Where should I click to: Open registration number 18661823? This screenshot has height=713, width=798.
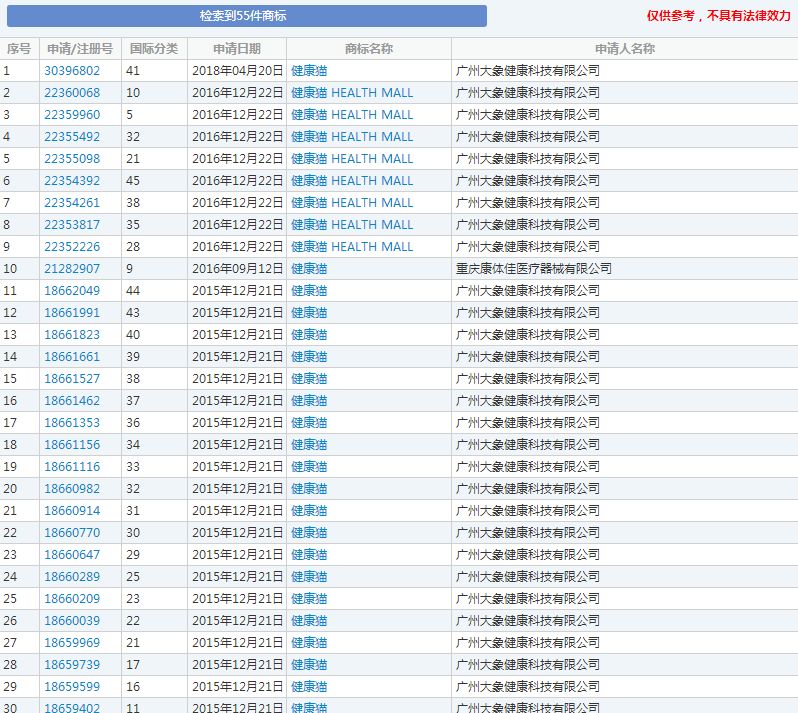click(72, 335)
